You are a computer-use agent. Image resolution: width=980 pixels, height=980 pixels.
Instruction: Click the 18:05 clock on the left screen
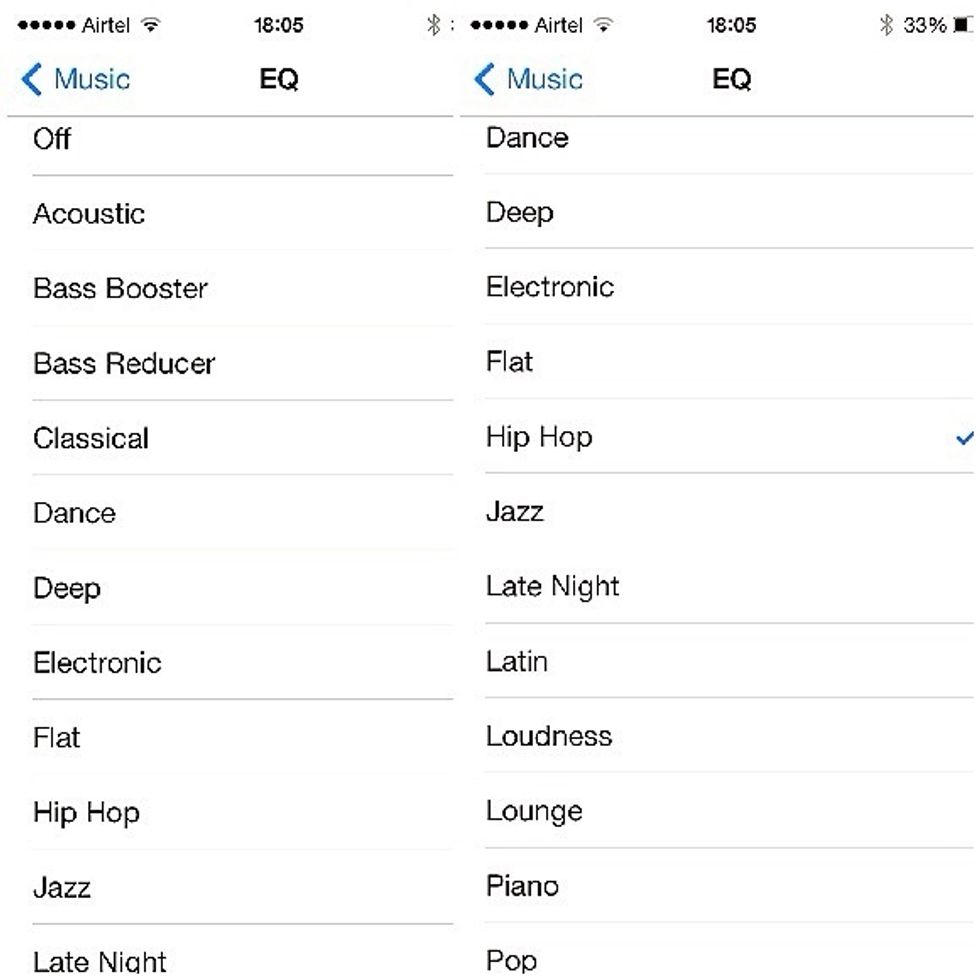(278, 25)
